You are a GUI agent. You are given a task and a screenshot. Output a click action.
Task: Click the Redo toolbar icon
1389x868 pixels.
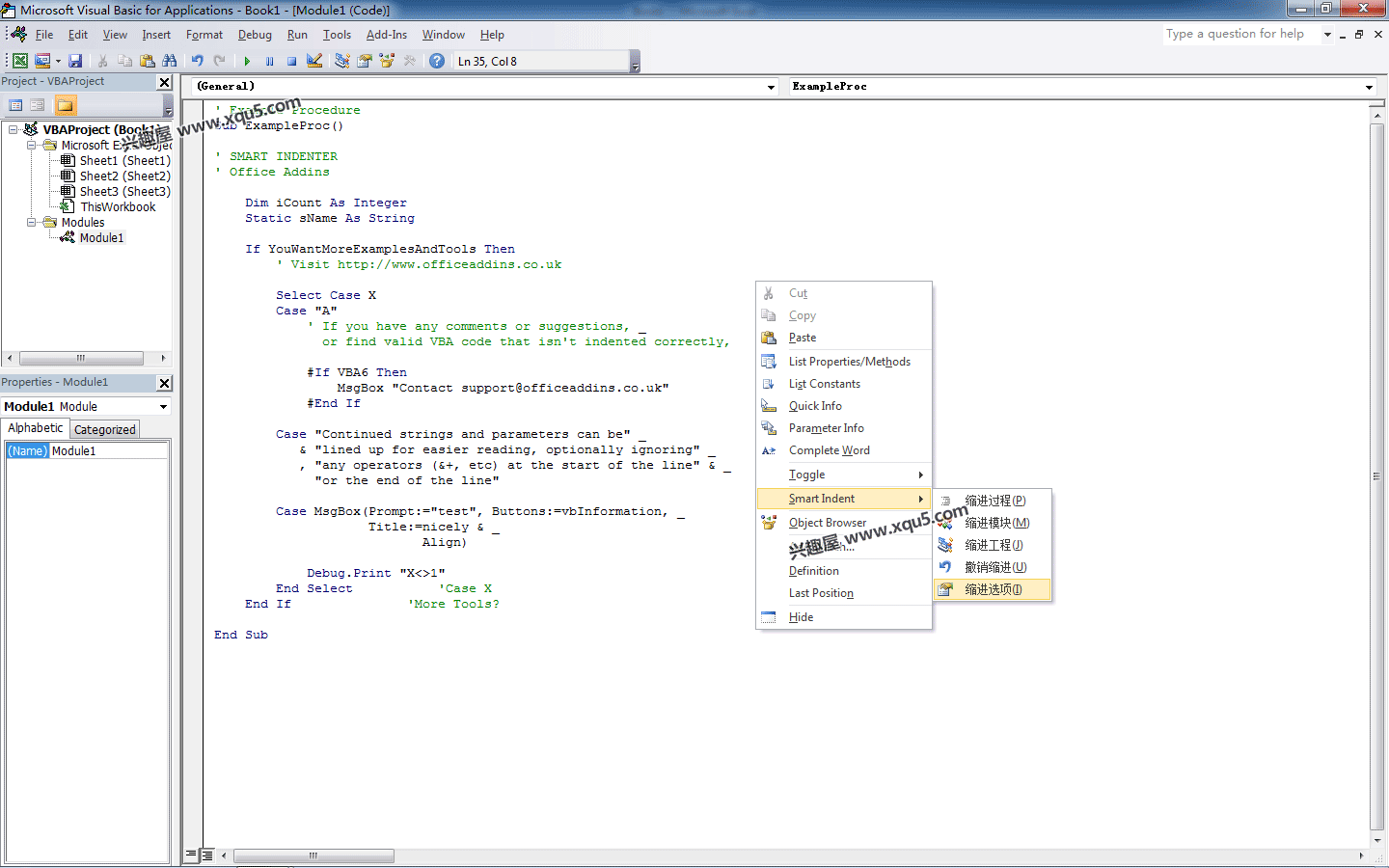click(220, 61)
